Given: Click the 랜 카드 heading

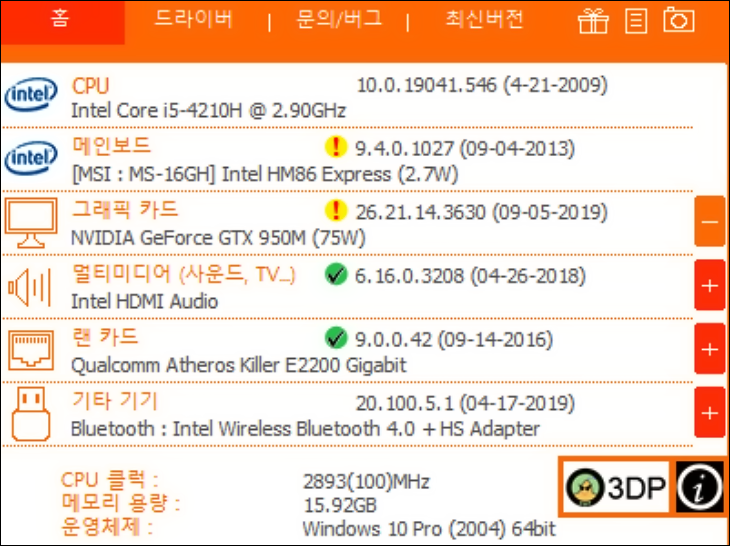Looking at the screenshot, I should click(105, 337).
